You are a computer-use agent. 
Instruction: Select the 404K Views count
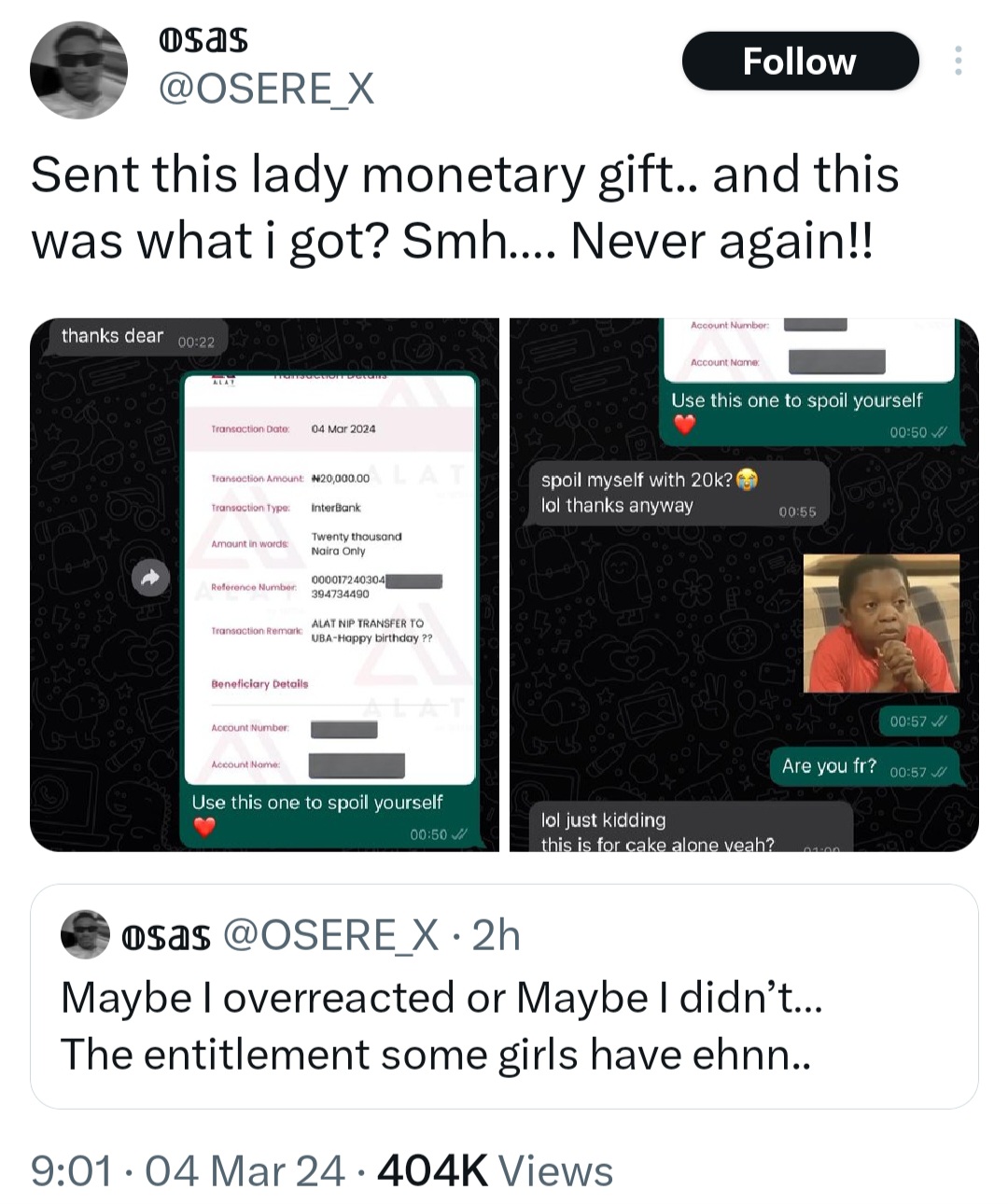495,1171
